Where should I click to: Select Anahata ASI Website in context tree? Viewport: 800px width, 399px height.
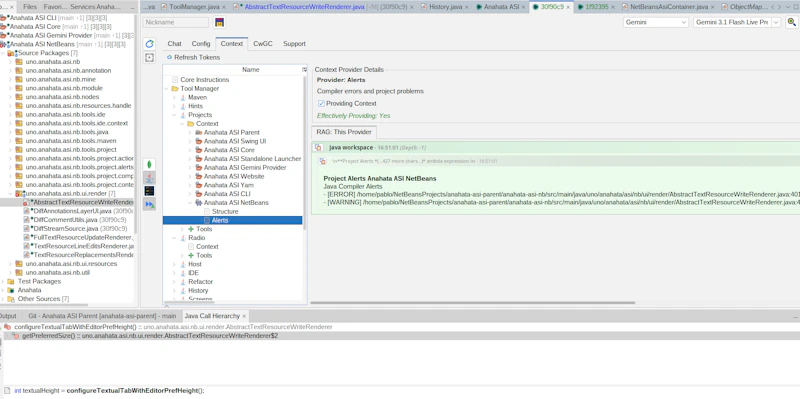coord(234,177)
